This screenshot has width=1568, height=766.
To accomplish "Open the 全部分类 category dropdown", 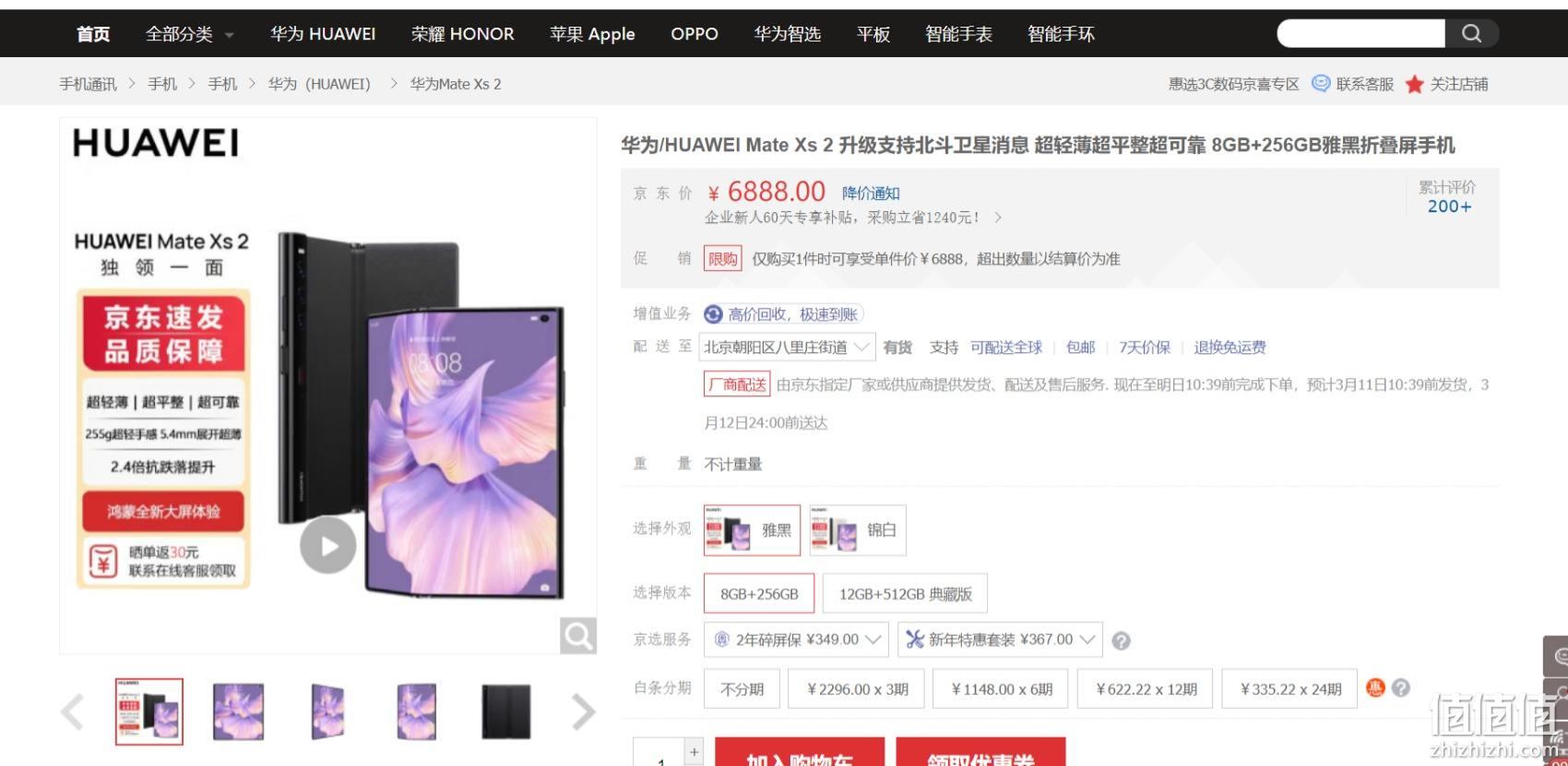I will tap(189, 34).
